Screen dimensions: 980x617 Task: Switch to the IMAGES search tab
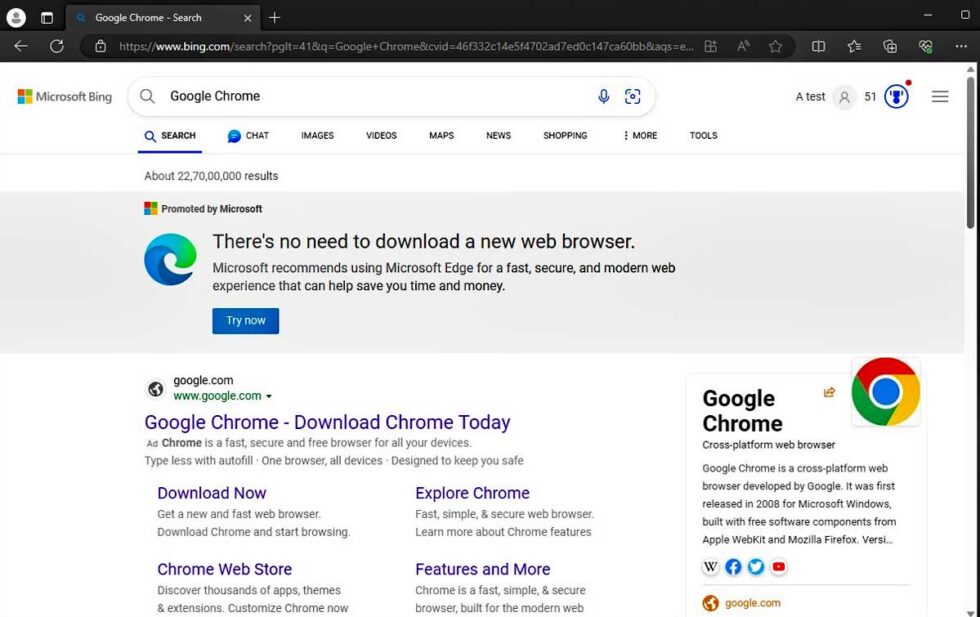(x=317, y=135)
